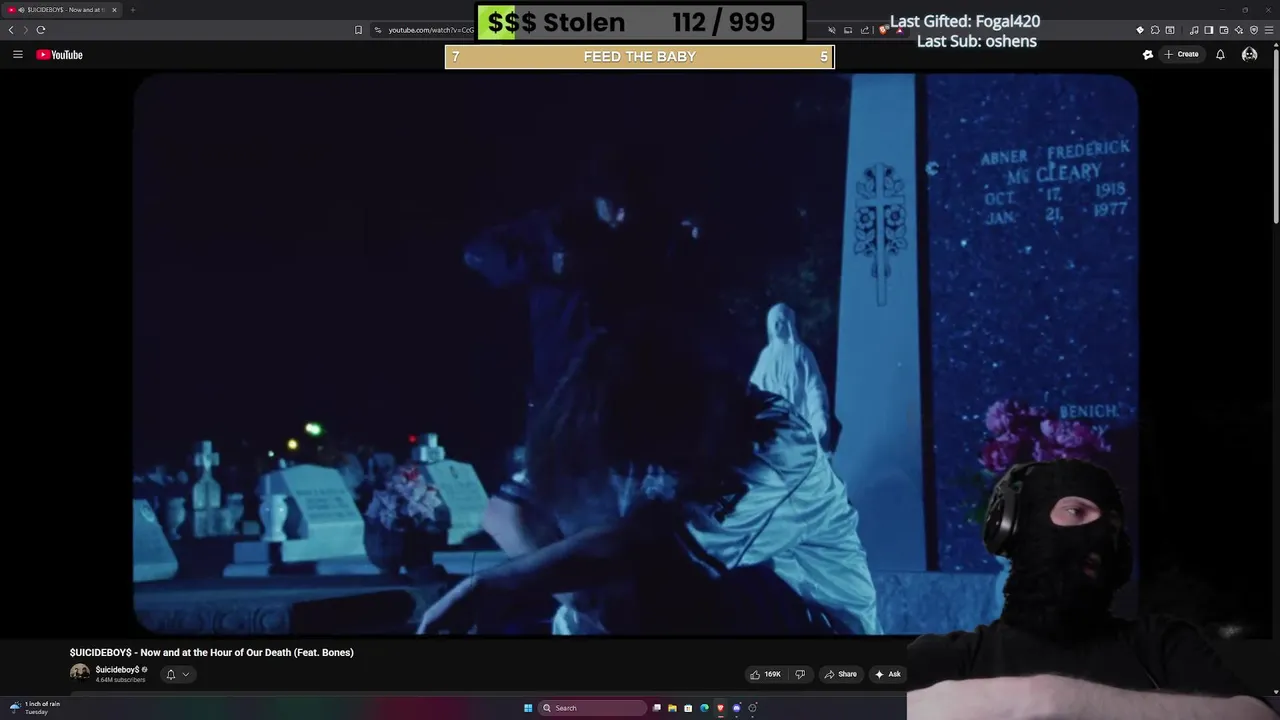Open the YouTube account avatar menu

pyautogui.click(x=1249, y=54)
